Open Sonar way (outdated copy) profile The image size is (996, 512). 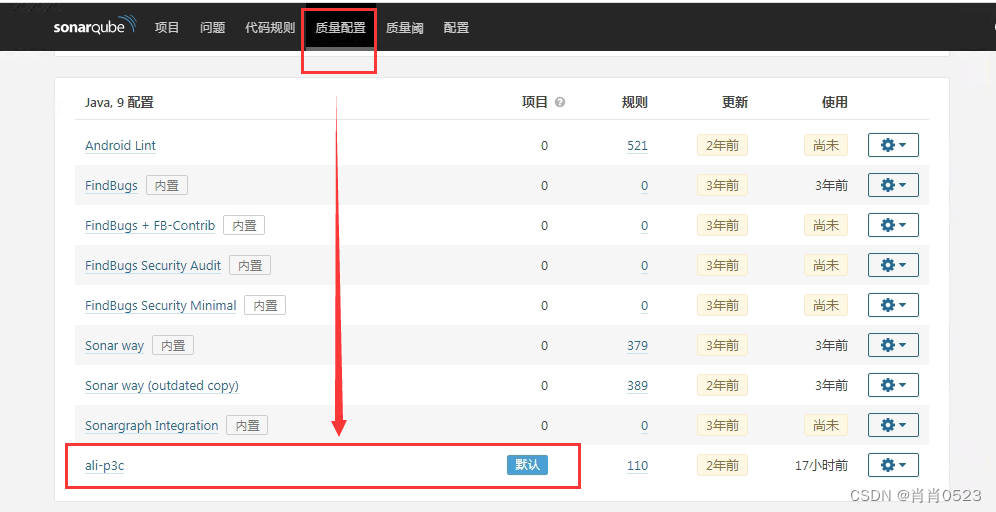click(162, 386)
